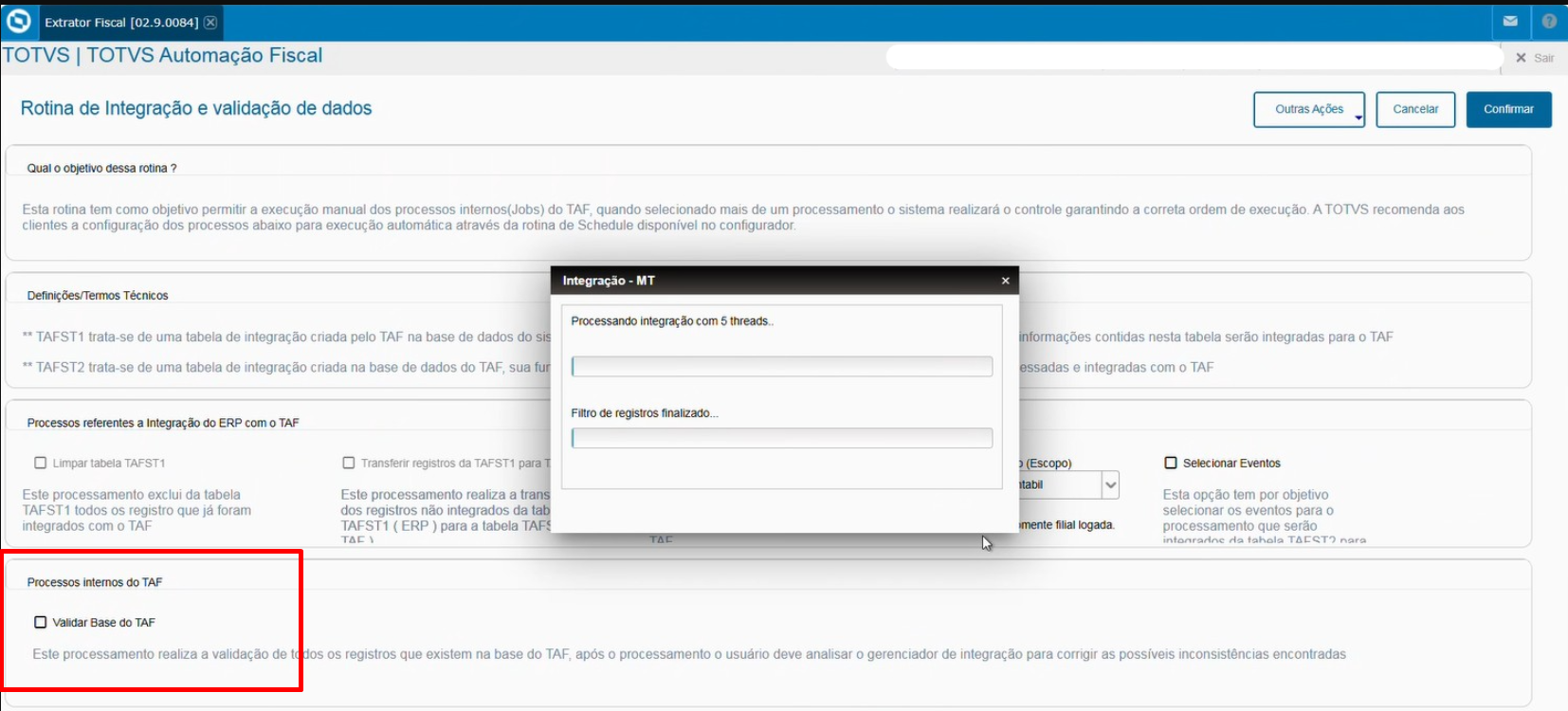1568x711 pixels.
Task: Toggle the Validar Base do TAF checkbox
Action: coord(41,622)
